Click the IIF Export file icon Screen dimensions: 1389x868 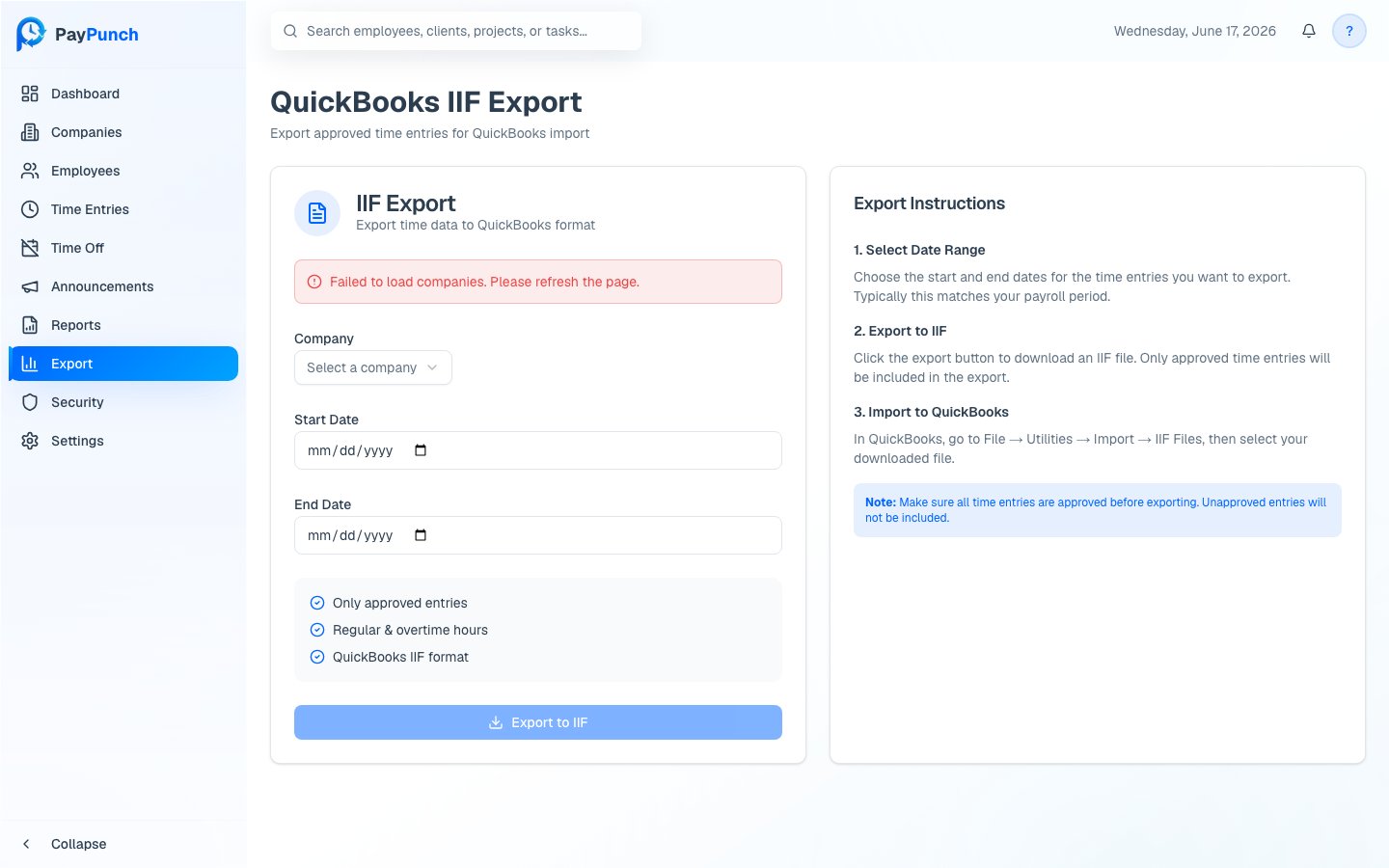317,213
